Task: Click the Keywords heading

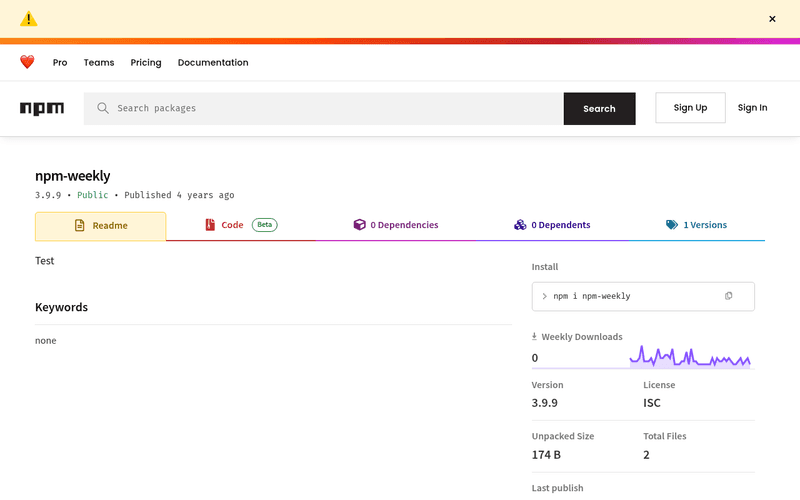Action: coord(61,307)
